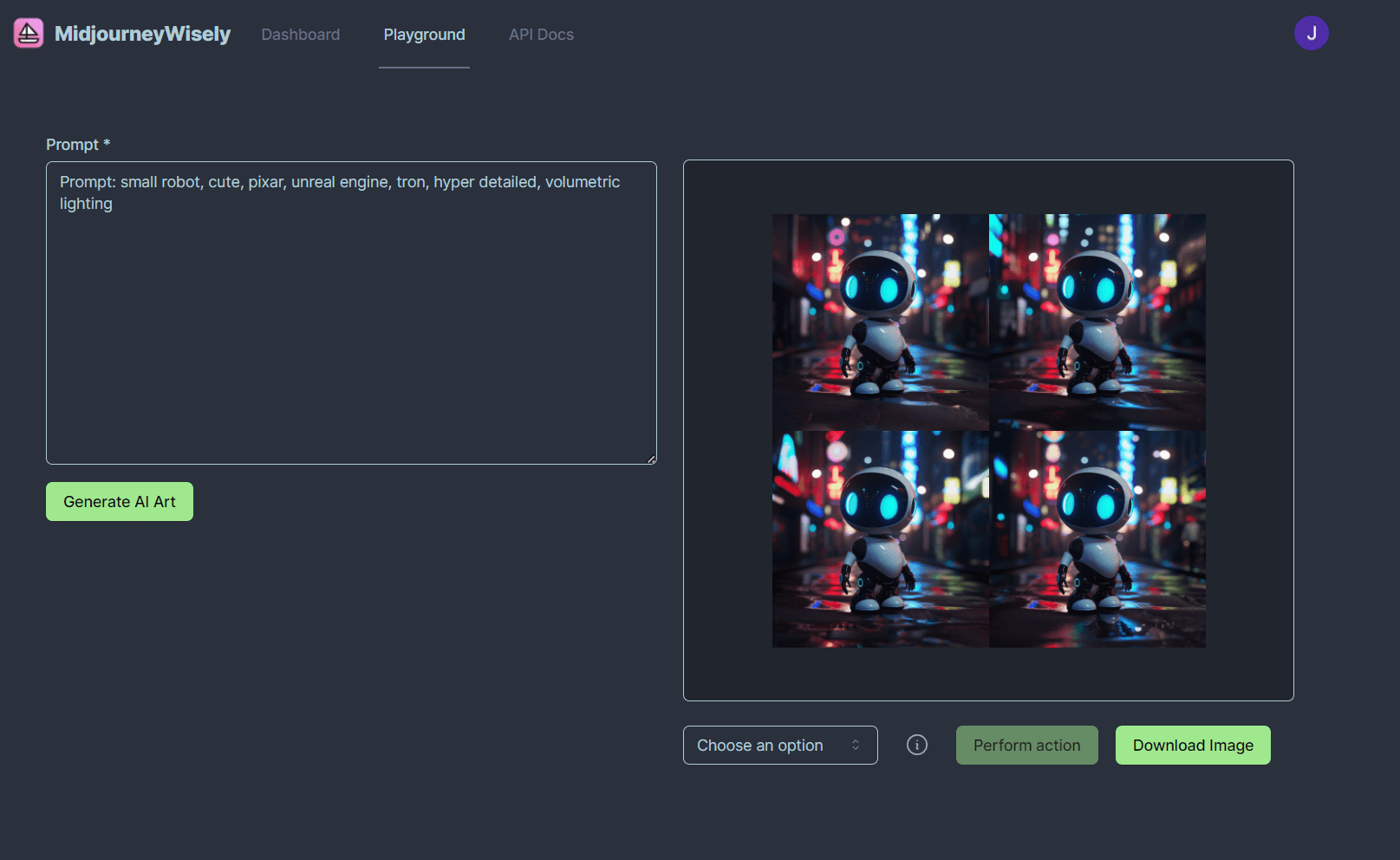This screenshot has width=1400, height=860.
Task: Click the Prompt field label
Action: coord(73,145)
